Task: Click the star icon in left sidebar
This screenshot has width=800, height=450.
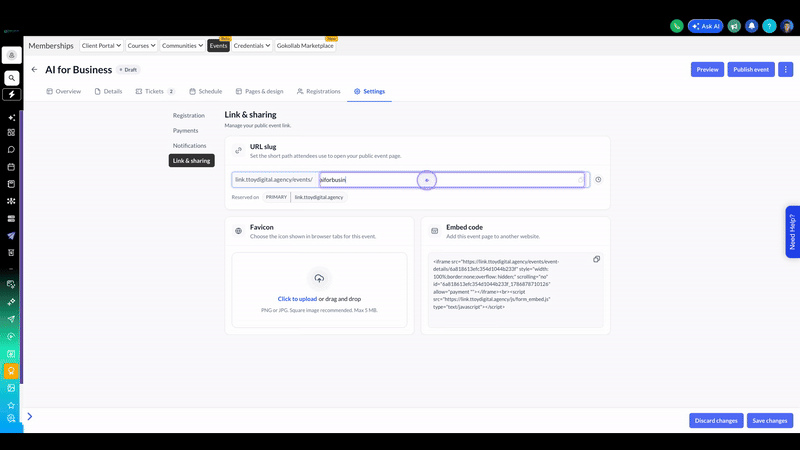Action: [11, 405]
